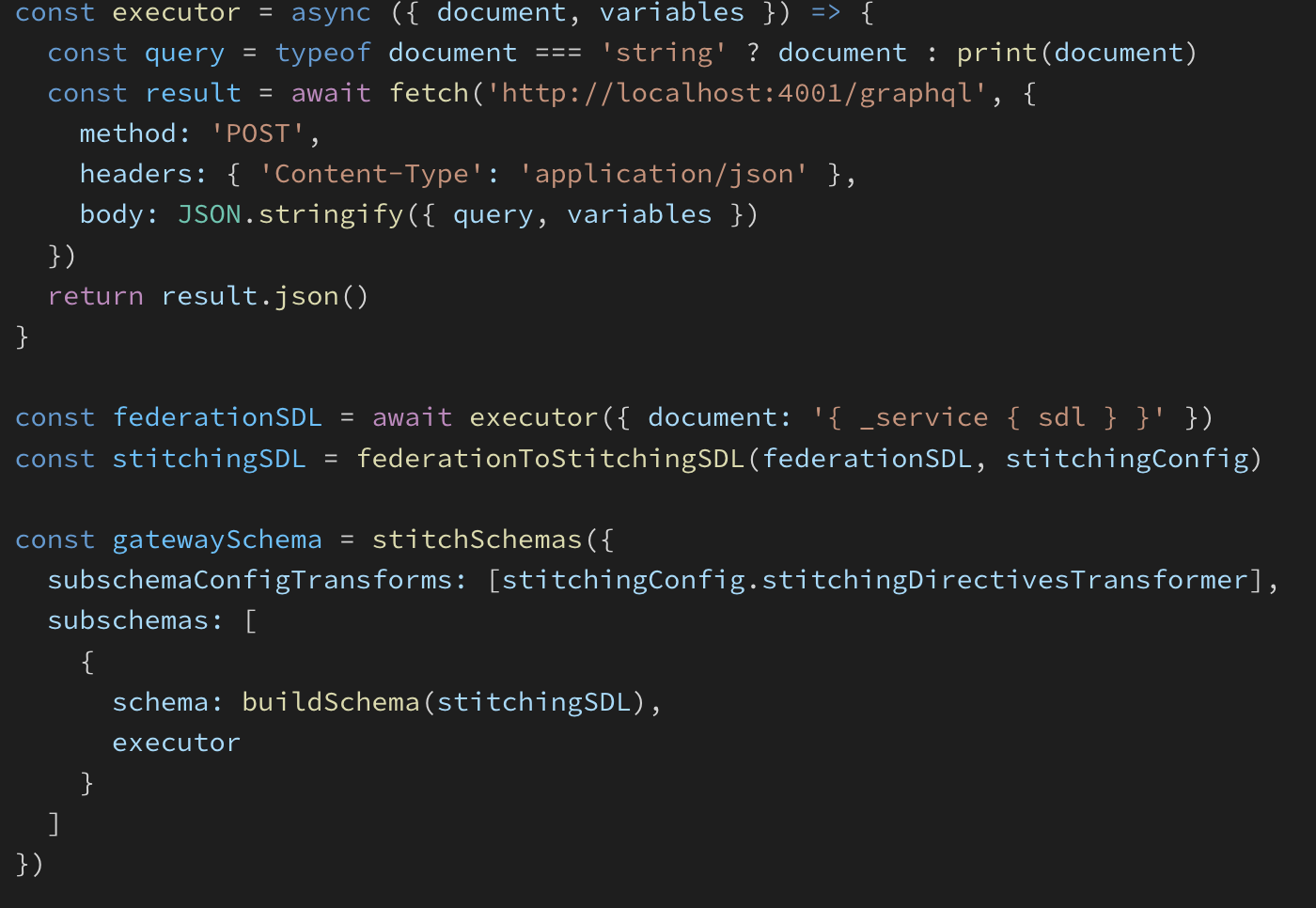Viewport: 1316px width, 908px height.
Task: Click the typeof keyword
Action: [322, 54]
